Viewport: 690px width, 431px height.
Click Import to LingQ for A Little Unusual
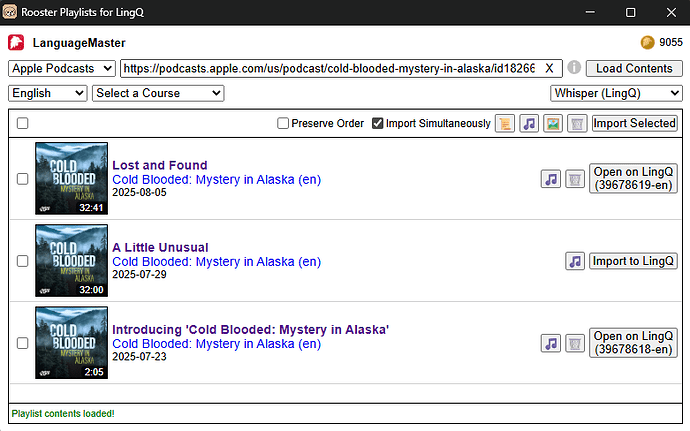[633, 261]
